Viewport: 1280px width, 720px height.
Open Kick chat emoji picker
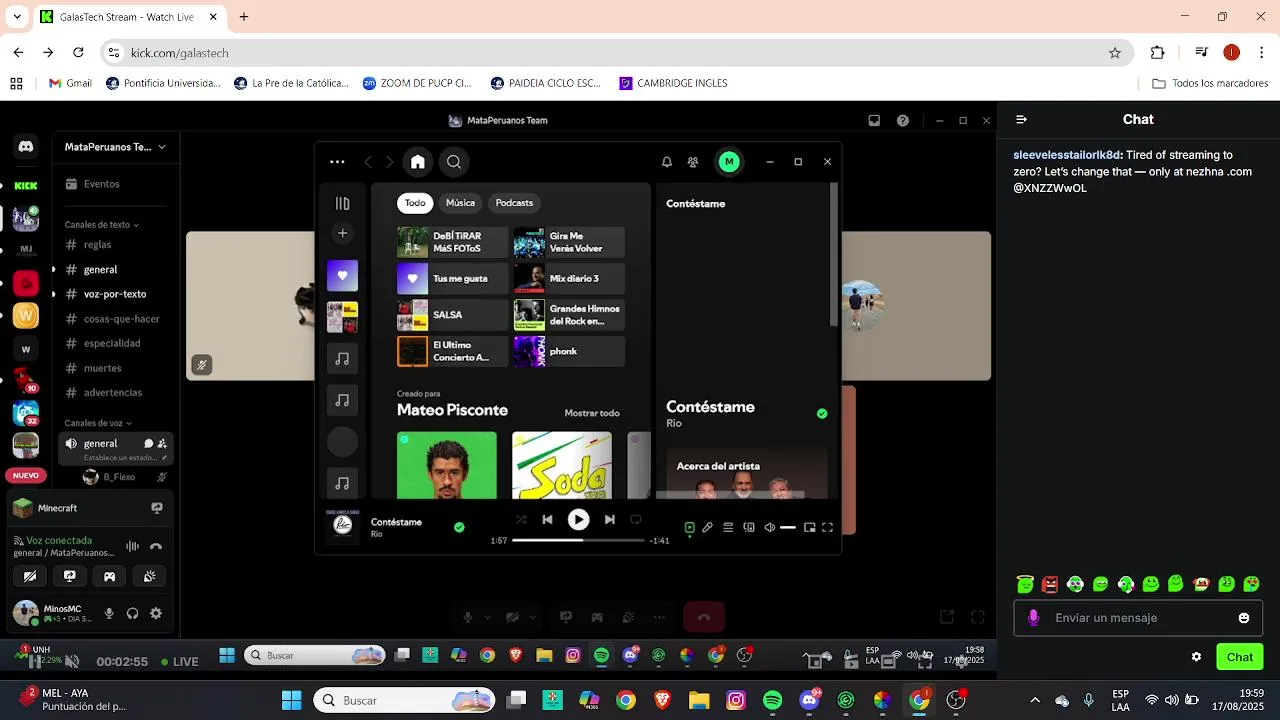click(x=1244, y=618)
